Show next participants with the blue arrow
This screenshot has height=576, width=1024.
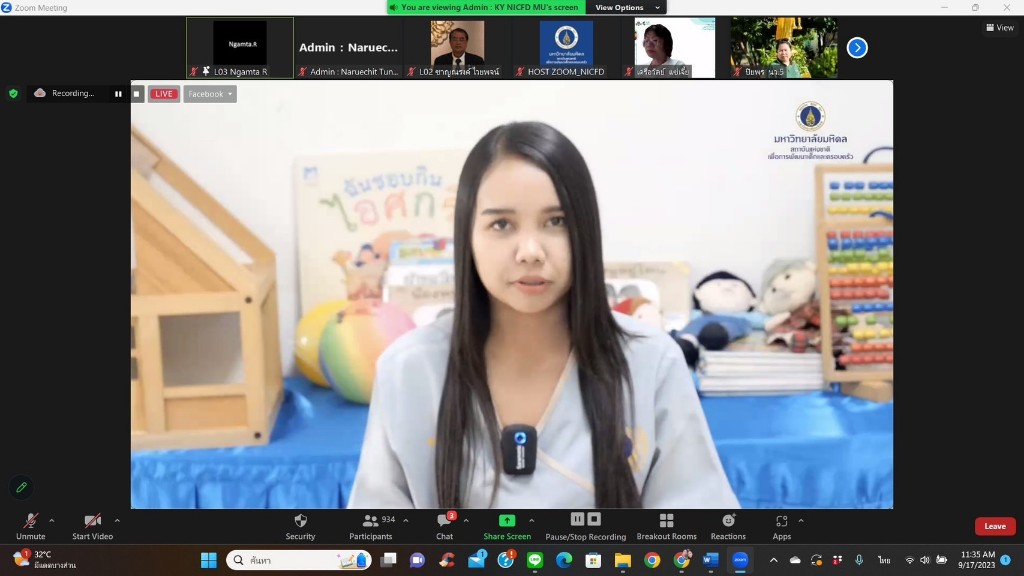[857, 48]
